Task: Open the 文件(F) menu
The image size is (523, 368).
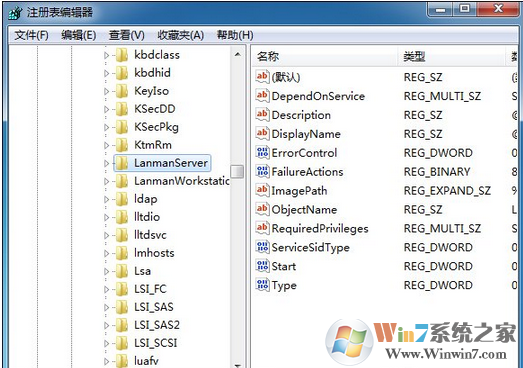Action: coord(31,35)
